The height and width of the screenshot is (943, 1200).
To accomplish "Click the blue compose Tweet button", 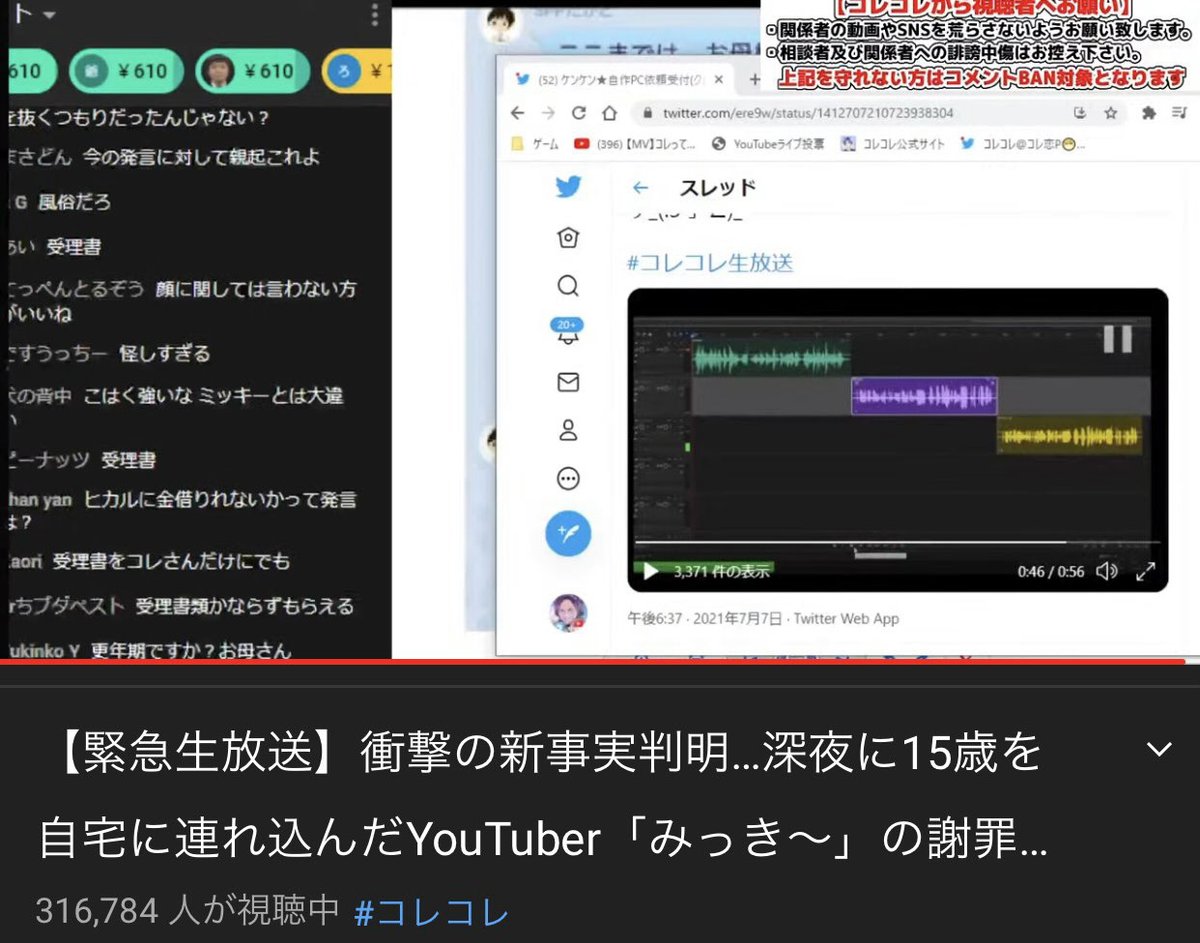I will click(x=568, y=534).
